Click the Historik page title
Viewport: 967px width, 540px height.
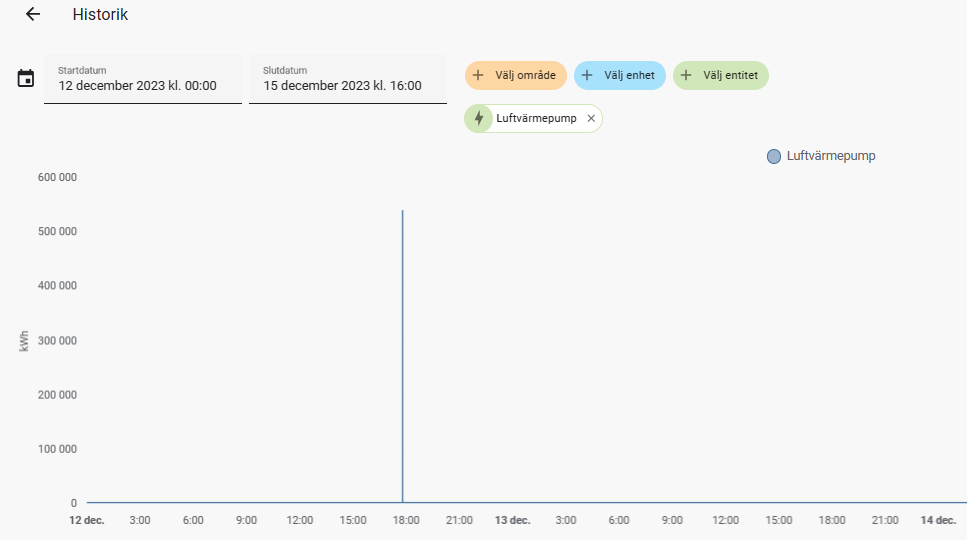(x=100, y=15)
